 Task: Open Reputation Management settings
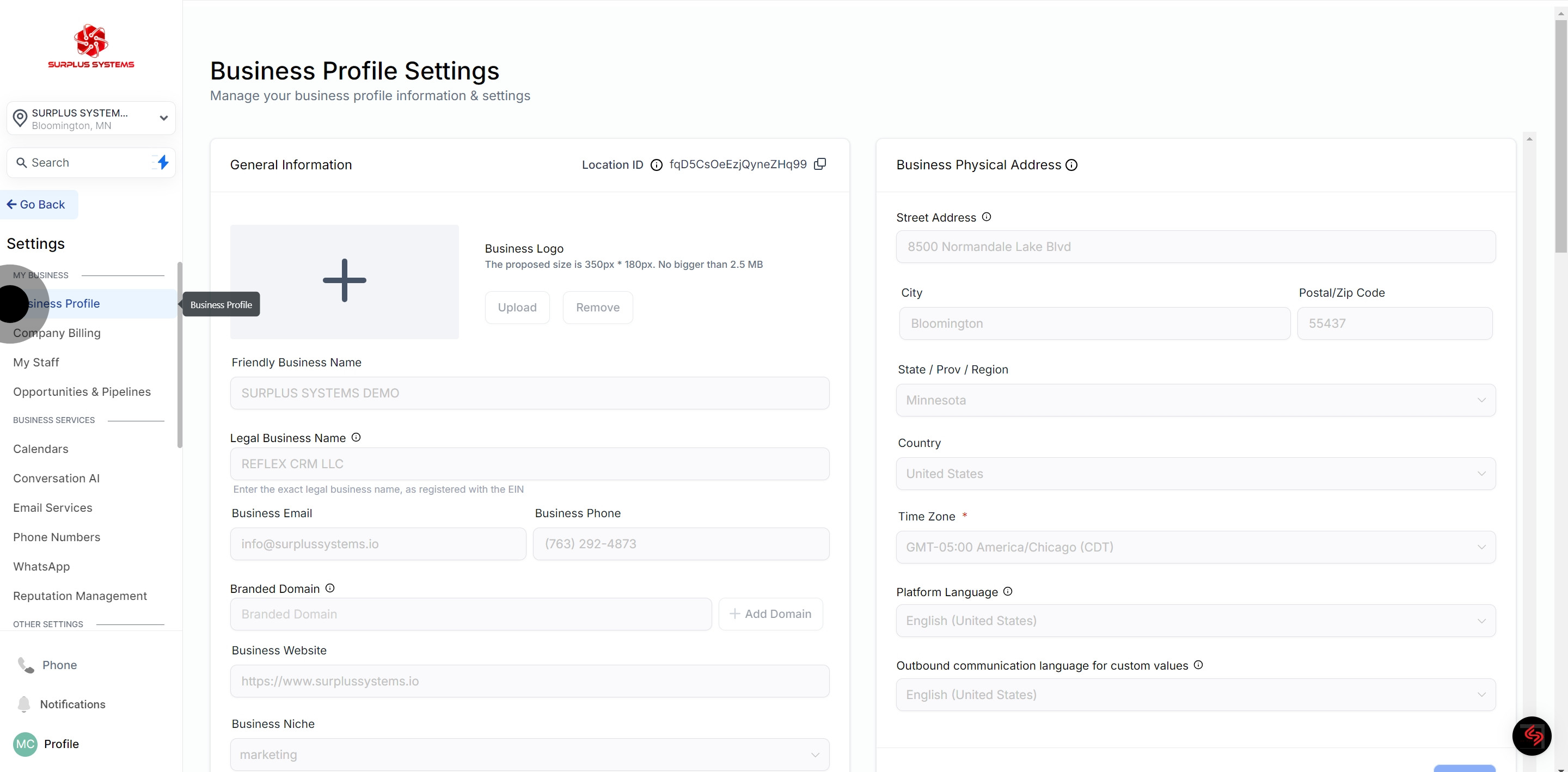coord(79,596)
